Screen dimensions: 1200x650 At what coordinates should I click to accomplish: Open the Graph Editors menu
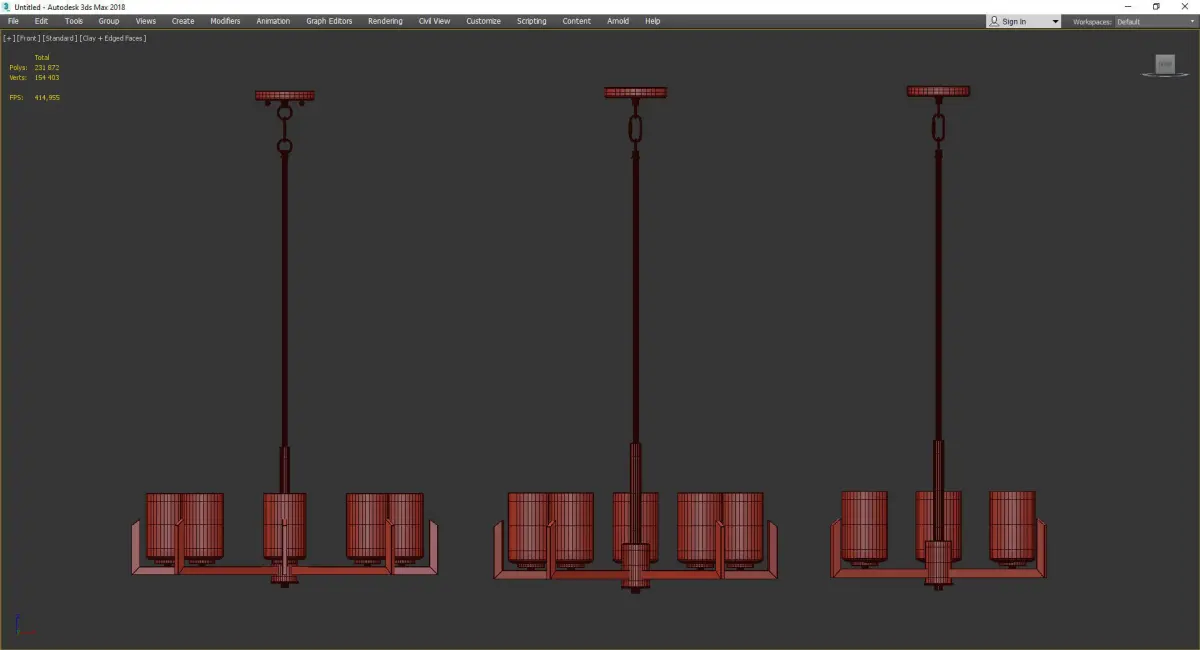329,21
